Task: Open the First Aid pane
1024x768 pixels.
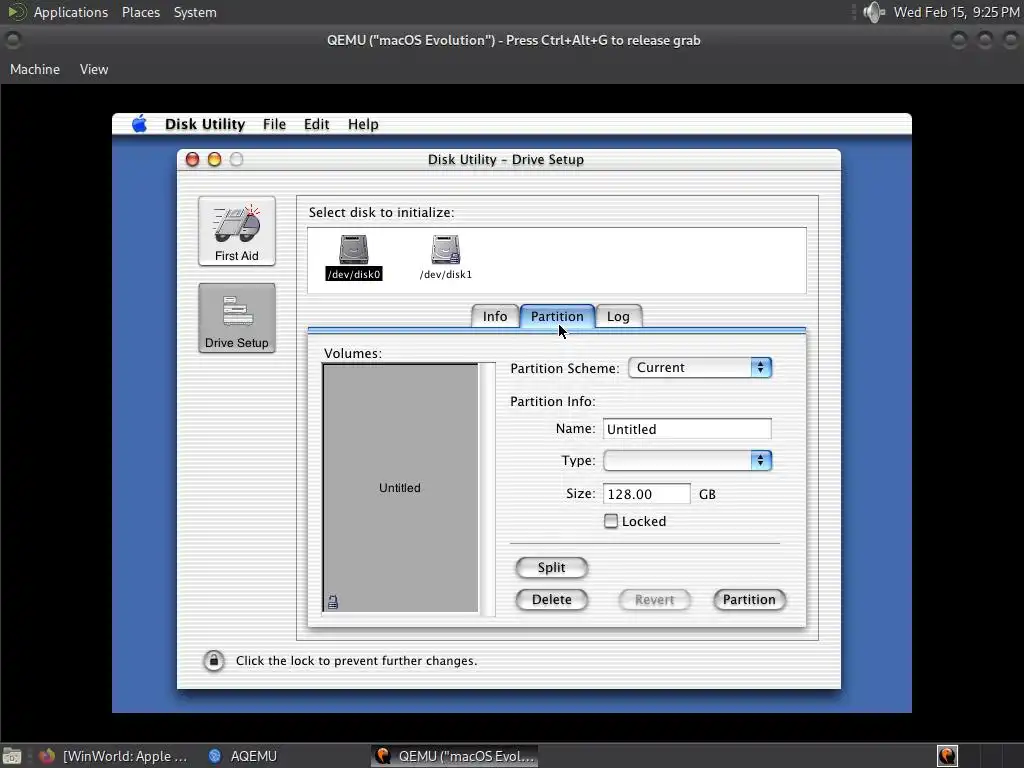Action: 236,231
